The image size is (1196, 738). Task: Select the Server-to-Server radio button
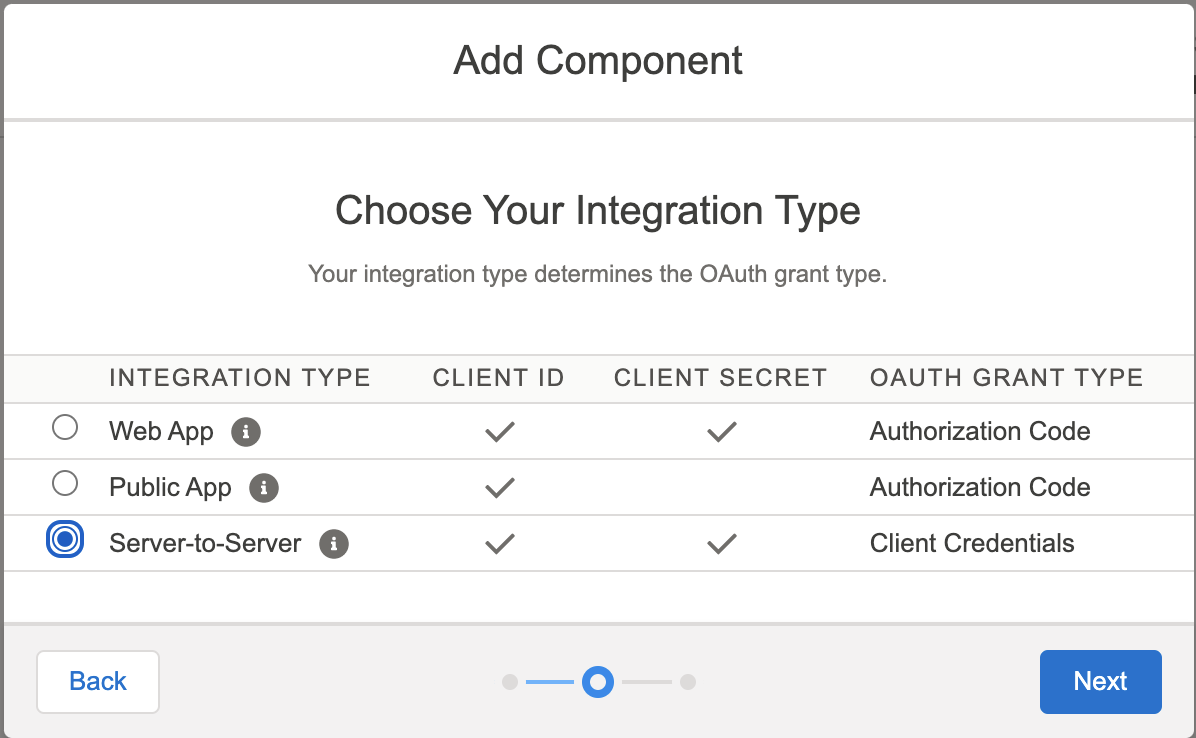click(65, 540)
